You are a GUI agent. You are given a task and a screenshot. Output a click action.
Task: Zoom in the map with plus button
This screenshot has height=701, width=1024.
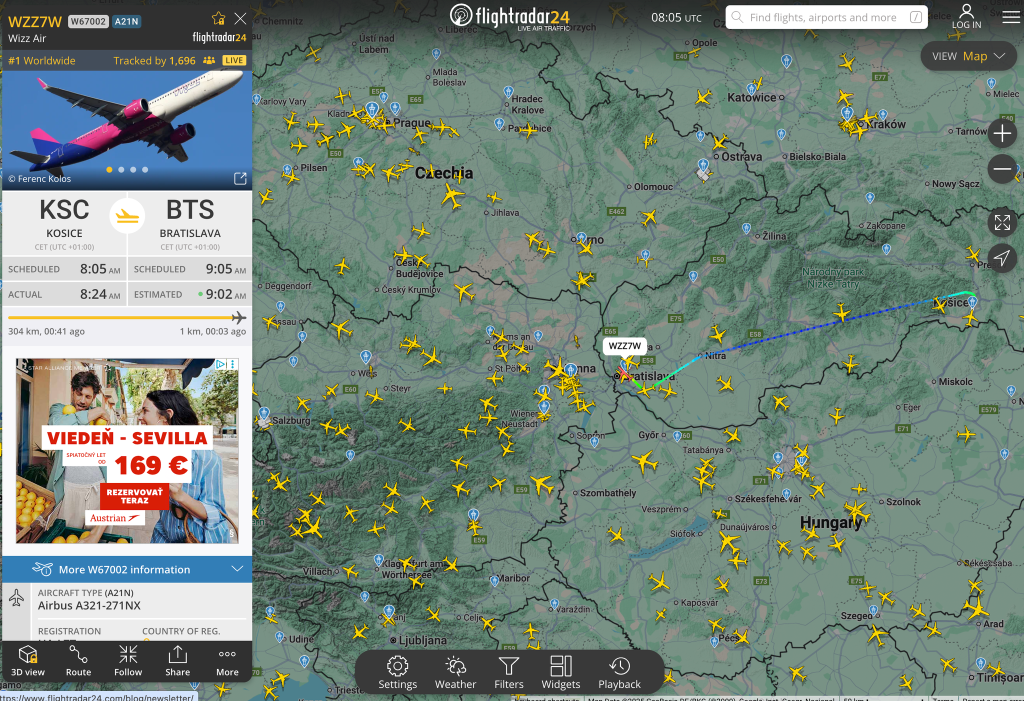[x=1002, y=133]
